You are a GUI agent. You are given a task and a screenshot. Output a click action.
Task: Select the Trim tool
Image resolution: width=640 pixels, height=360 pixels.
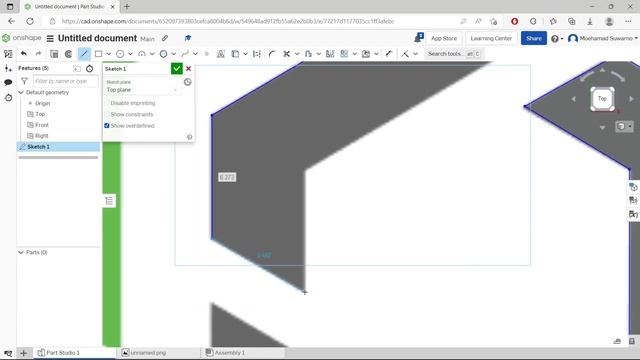[287, 54]
